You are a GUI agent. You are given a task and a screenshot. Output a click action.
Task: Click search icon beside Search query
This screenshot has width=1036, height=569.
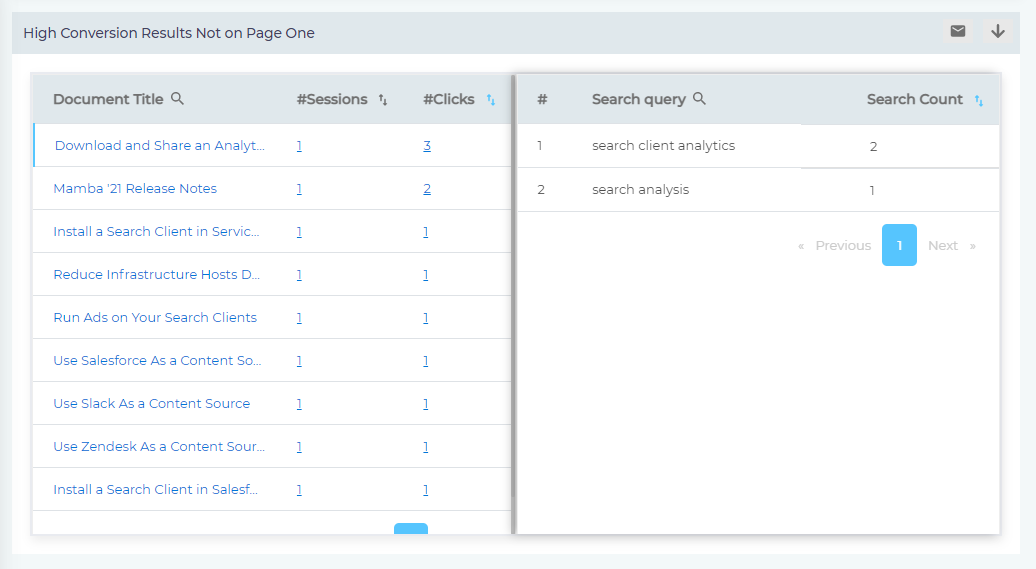point(700,99)
